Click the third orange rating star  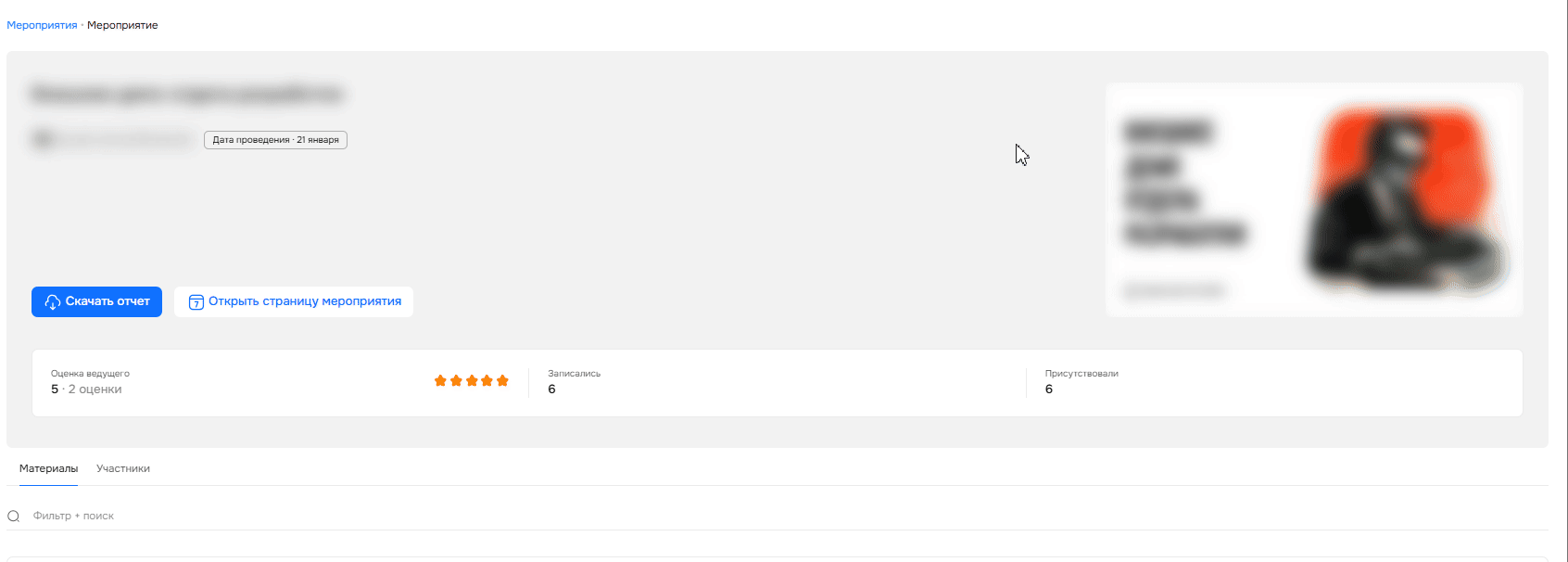click(472, 380)
